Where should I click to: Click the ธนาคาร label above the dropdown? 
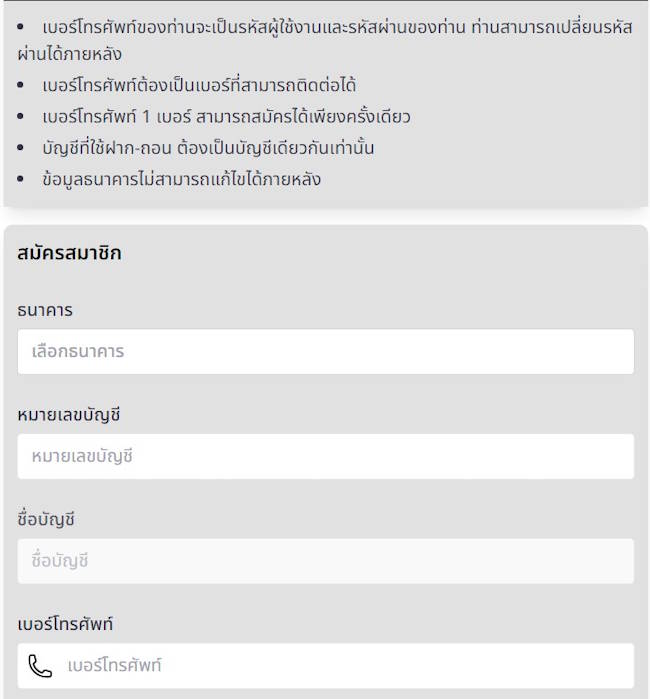tap(45, 310)
